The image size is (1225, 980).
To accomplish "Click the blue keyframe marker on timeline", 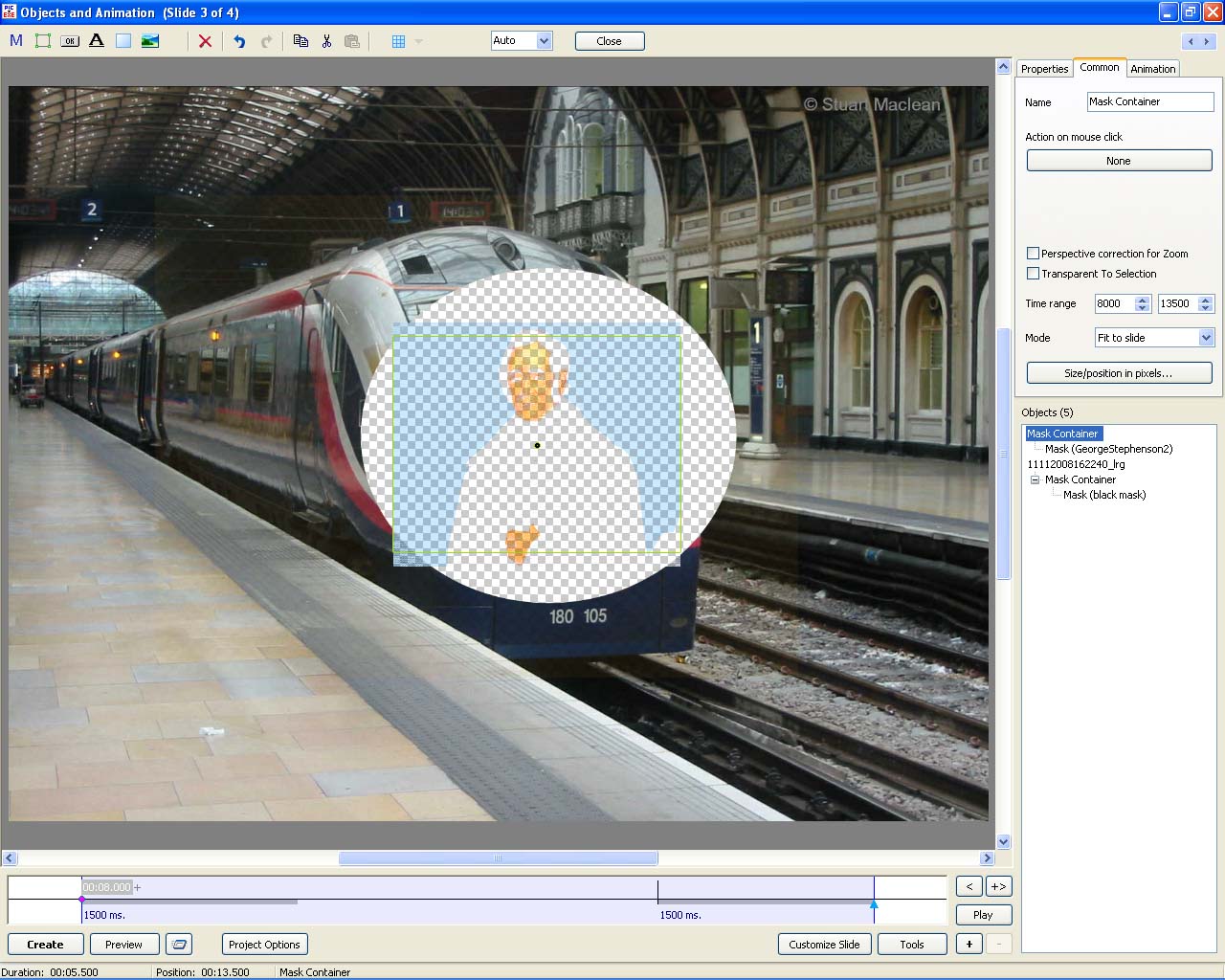I will [x=873, y=903].
